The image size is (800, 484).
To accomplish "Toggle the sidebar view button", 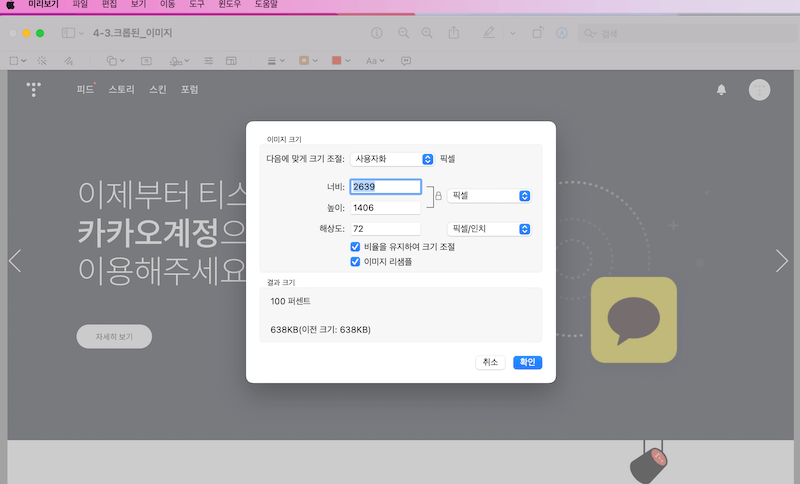I will pos(68,33).
